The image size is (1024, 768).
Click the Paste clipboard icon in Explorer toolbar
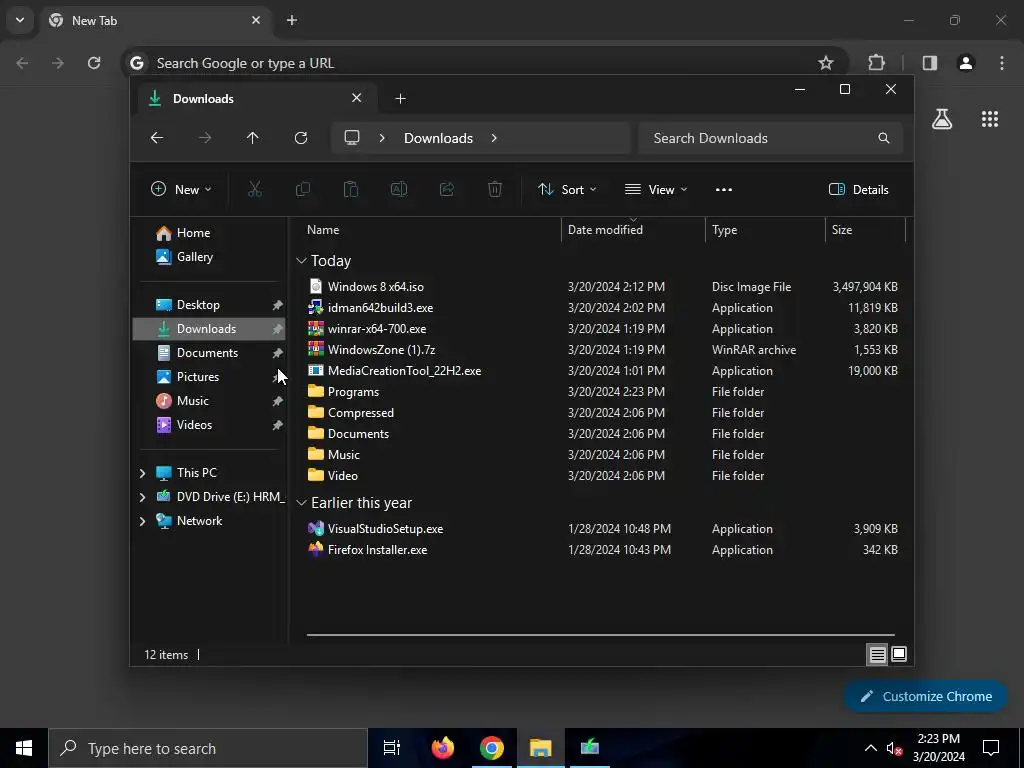coord(351,189)
